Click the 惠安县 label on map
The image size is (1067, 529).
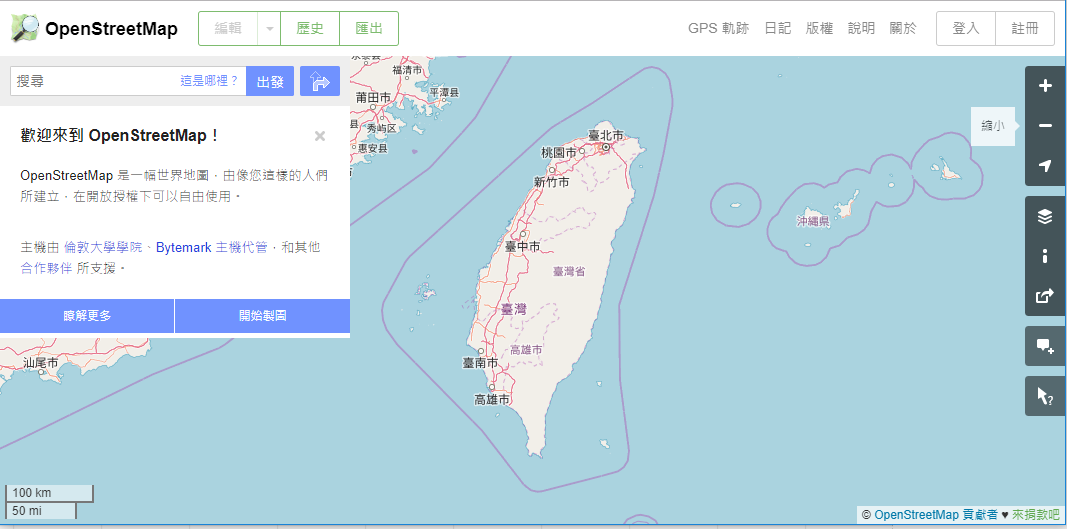click(372, 148)
